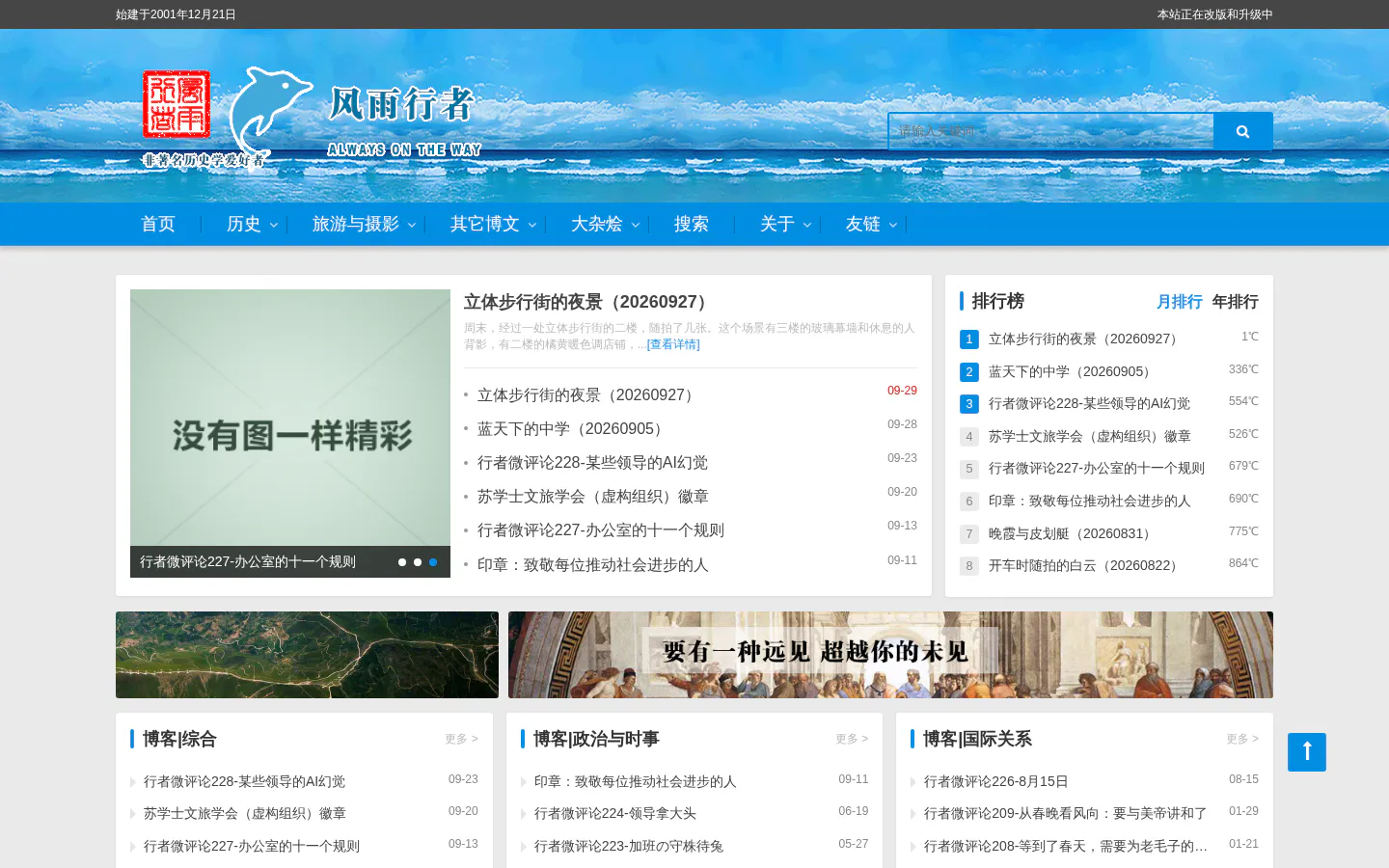Open 行者微评论209-从春晚看风向 article
The width and height of the screenshot is (1389, 868).
[1066, 814]
